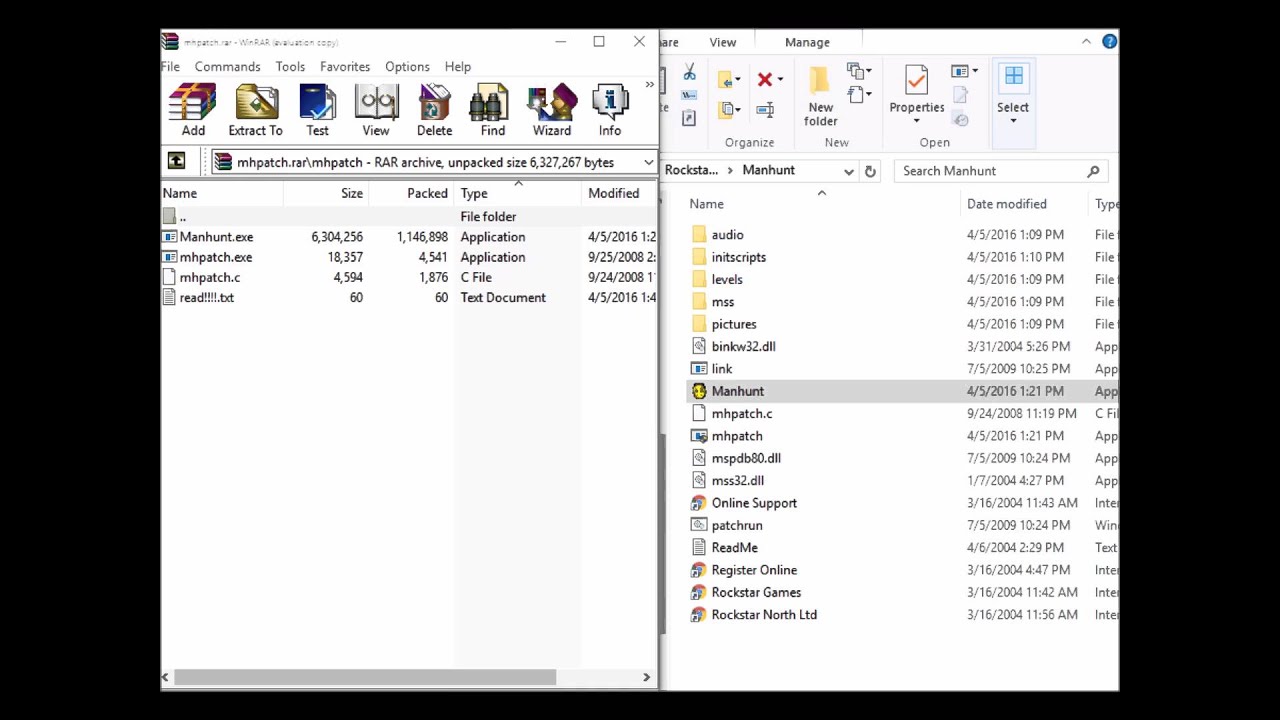The height and width of the screenshot is (720, 1280).
Task: Open Properties of selected file
Action: coord(916,90)
